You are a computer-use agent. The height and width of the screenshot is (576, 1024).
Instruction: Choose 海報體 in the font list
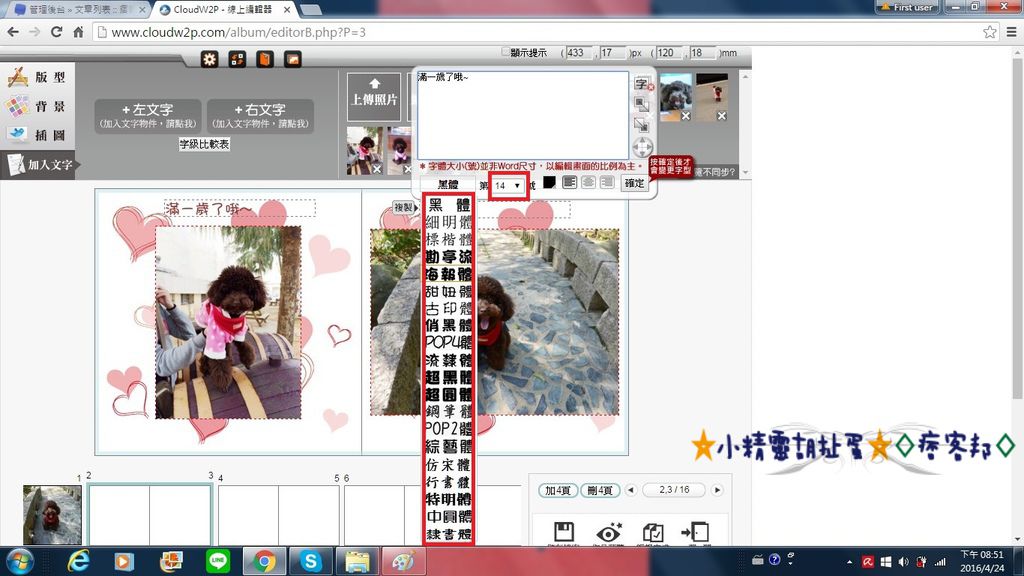click(x=449, y=274)
